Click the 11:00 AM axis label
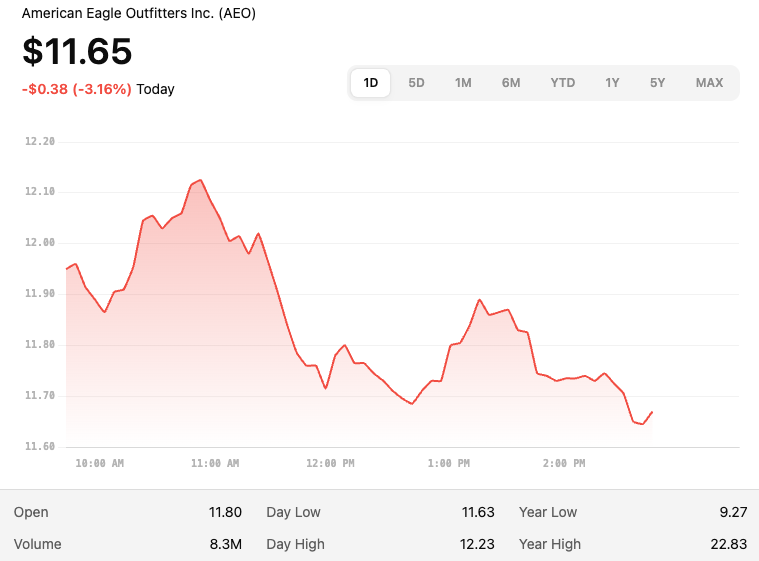759x561 pixels. point(215,463)
